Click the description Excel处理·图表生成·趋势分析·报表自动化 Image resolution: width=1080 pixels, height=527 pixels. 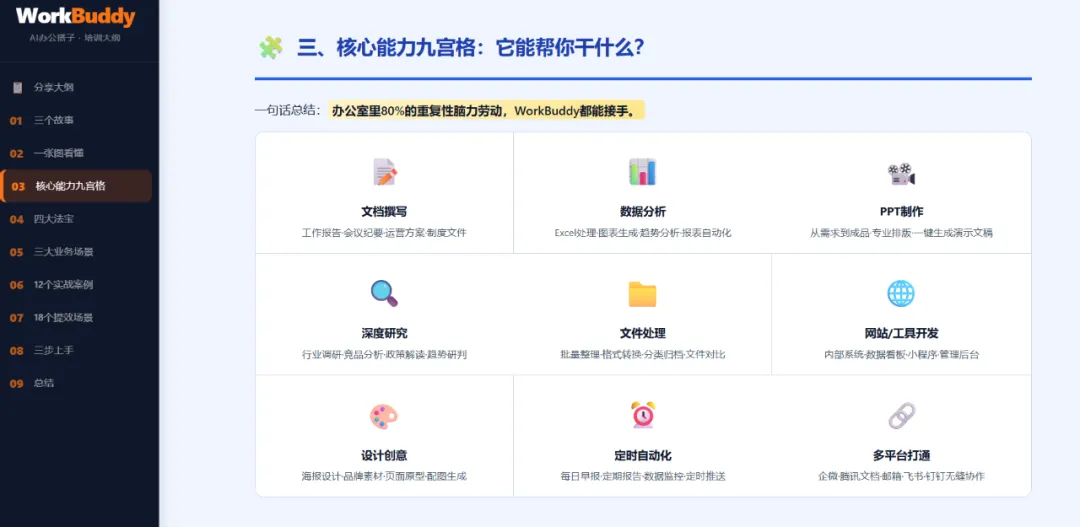click(643, 233)
